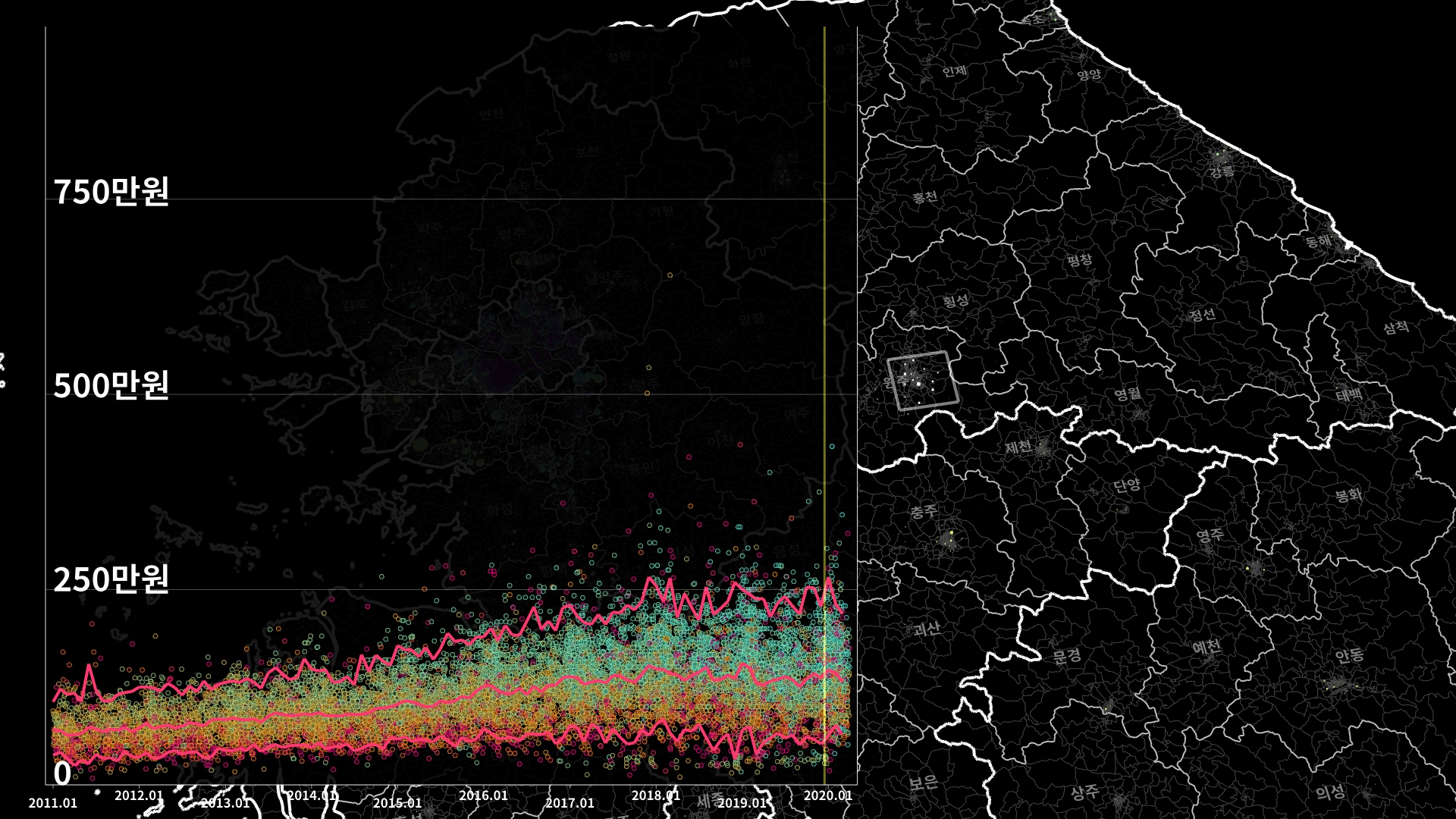Select the 충주 region label on map
1456x819 pixels.
click(923, 513)
